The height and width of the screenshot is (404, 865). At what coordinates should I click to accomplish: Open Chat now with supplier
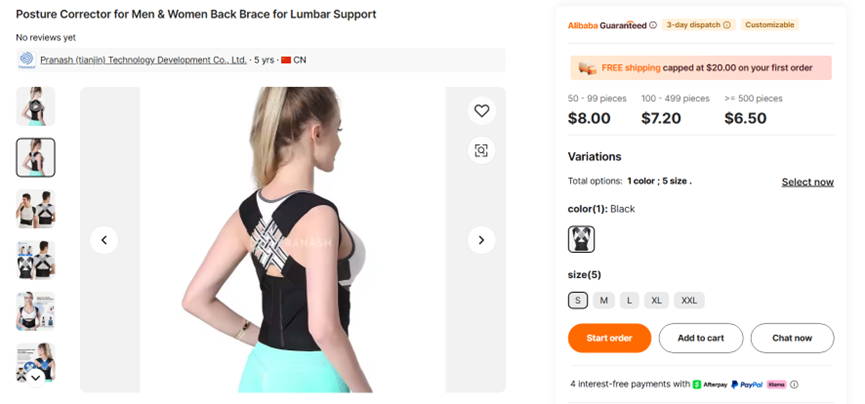point(792,338)
